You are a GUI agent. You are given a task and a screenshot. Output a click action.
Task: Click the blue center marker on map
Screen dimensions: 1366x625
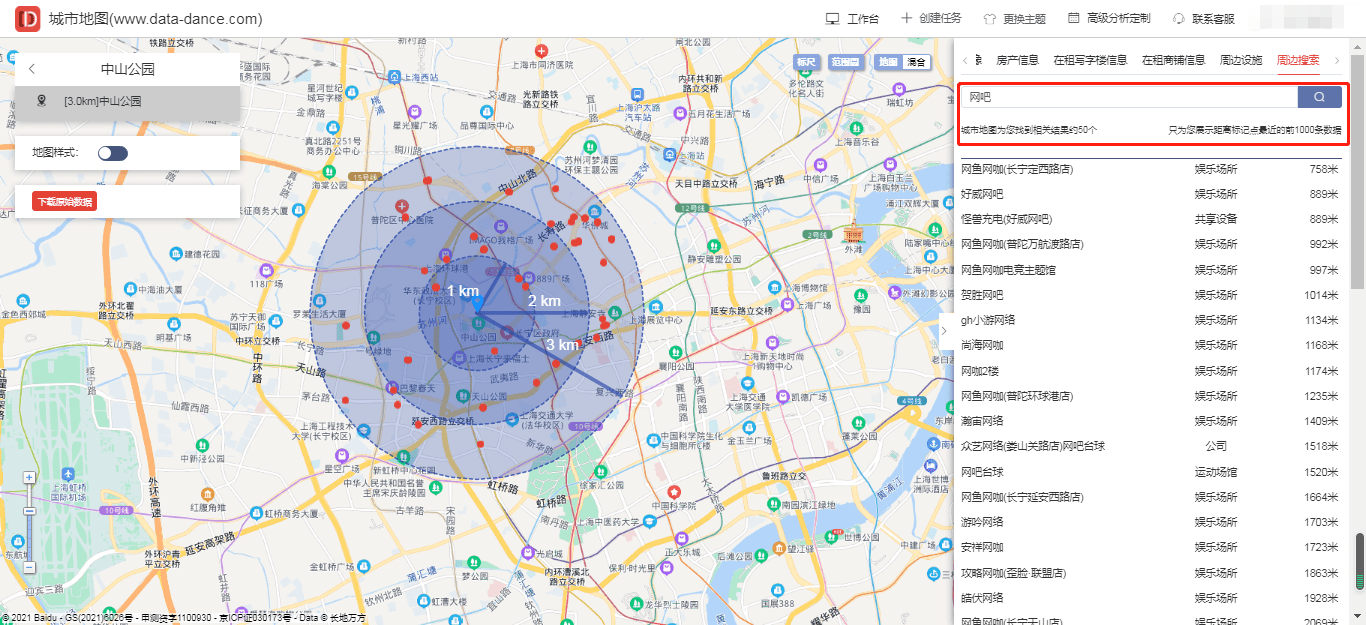click(477, 301)
